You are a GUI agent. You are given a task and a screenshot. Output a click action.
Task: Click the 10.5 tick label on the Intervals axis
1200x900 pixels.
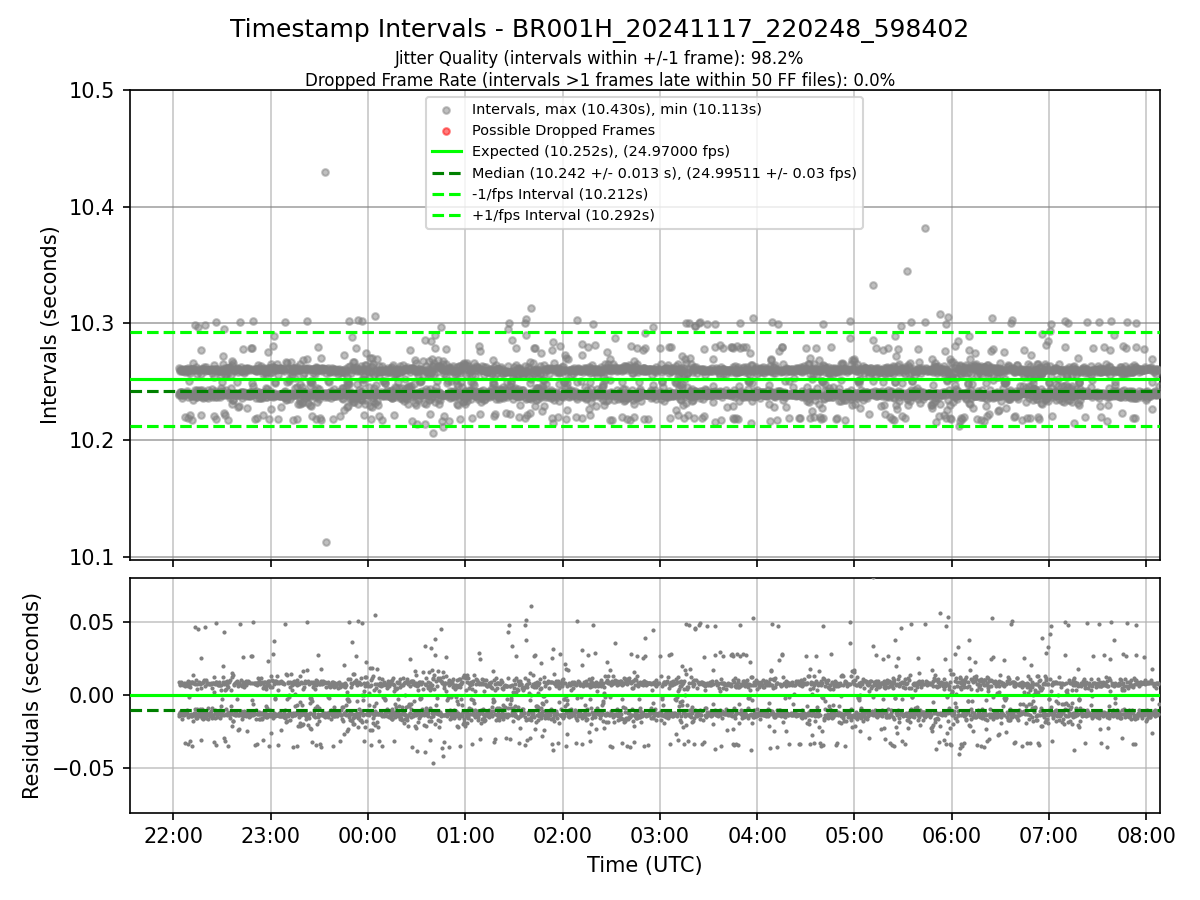tap(94, 91)
